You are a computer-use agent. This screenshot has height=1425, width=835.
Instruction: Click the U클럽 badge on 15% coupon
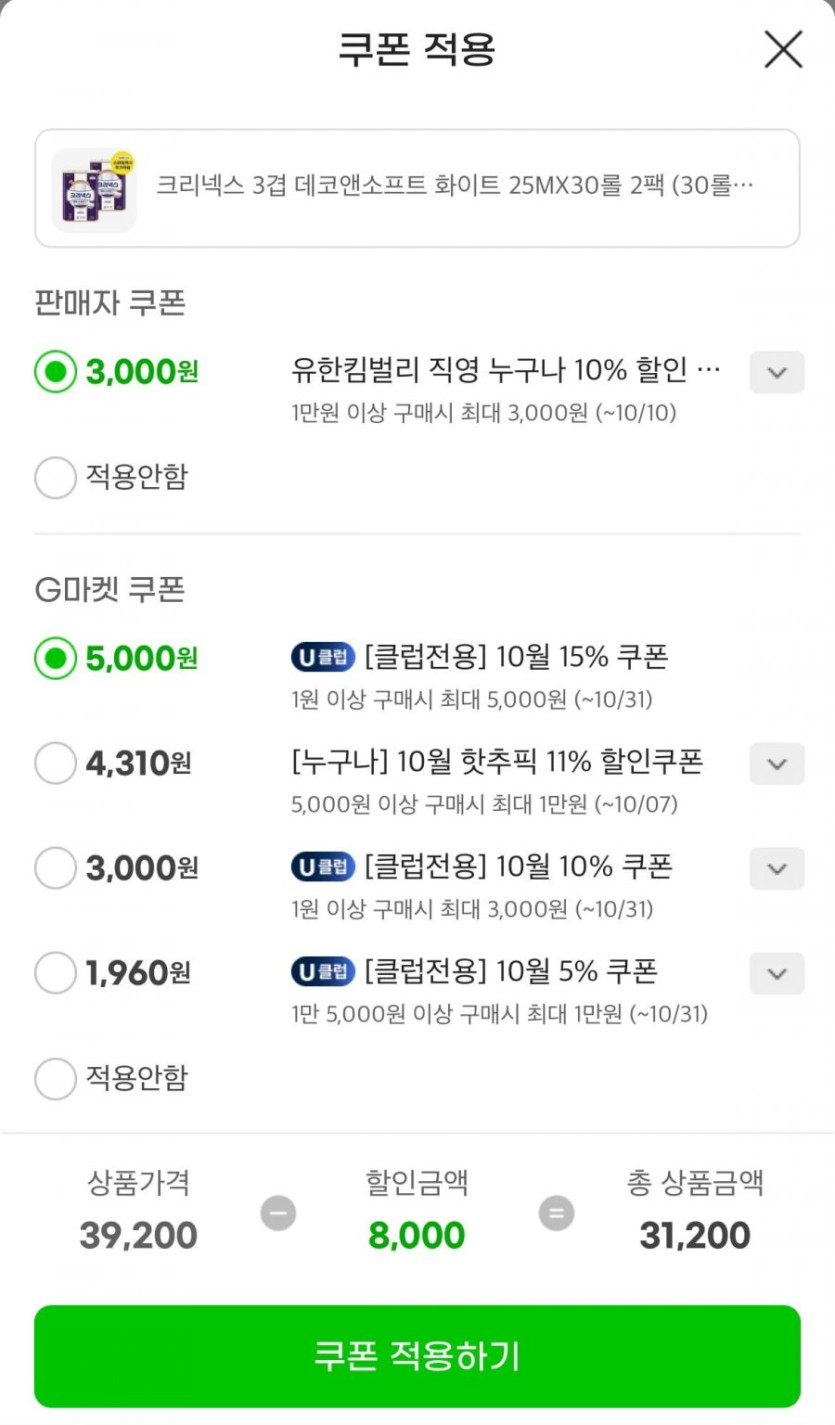323,657
